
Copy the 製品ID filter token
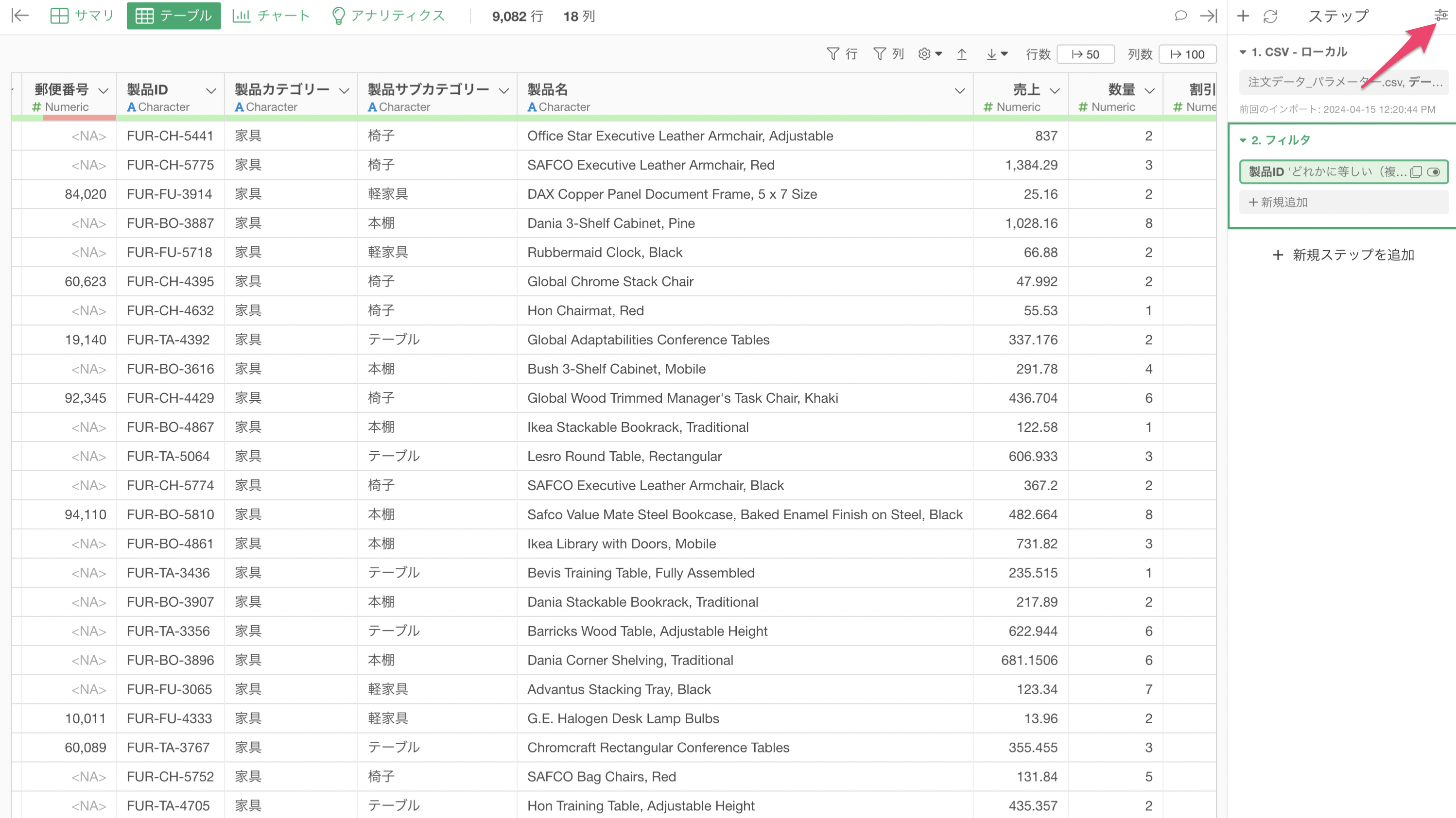(1416, 172)
